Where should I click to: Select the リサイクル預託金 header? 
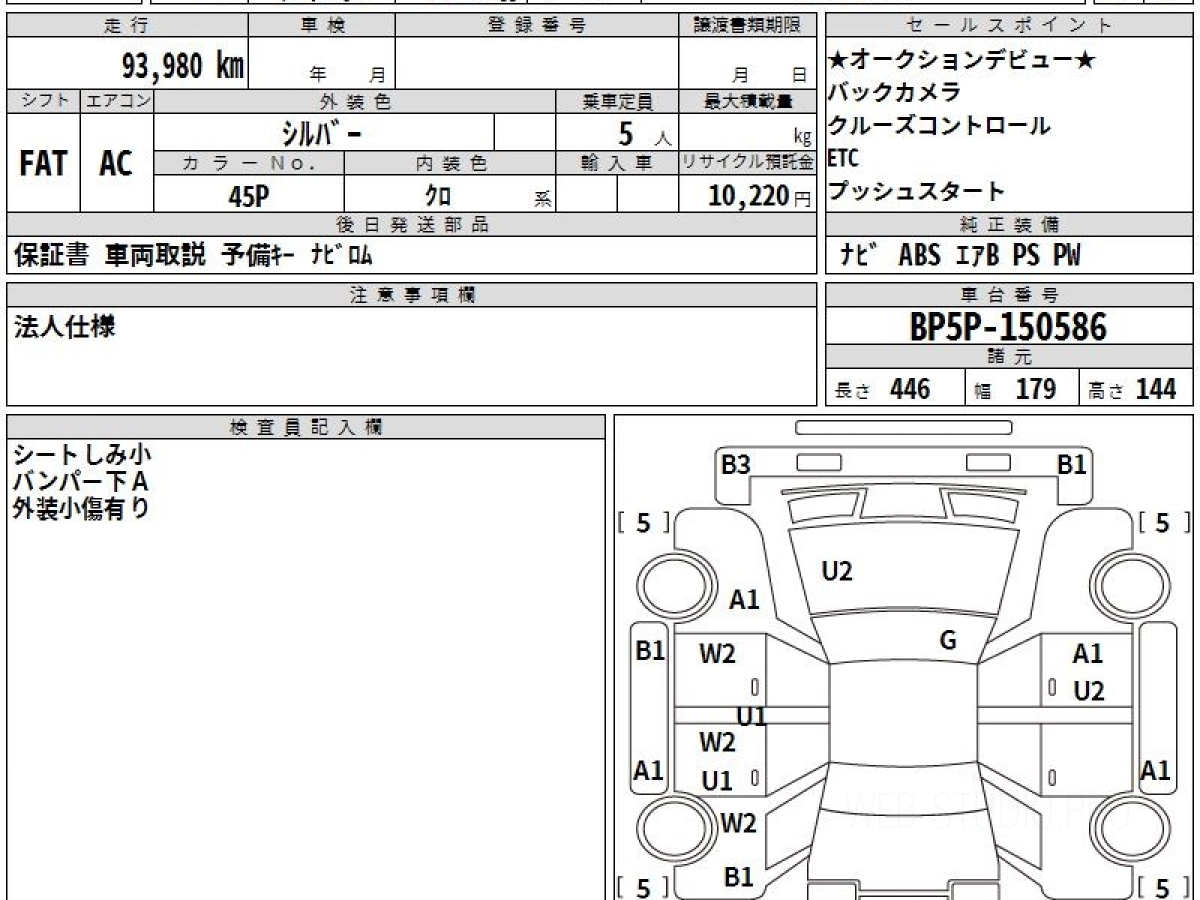(747, 163)
